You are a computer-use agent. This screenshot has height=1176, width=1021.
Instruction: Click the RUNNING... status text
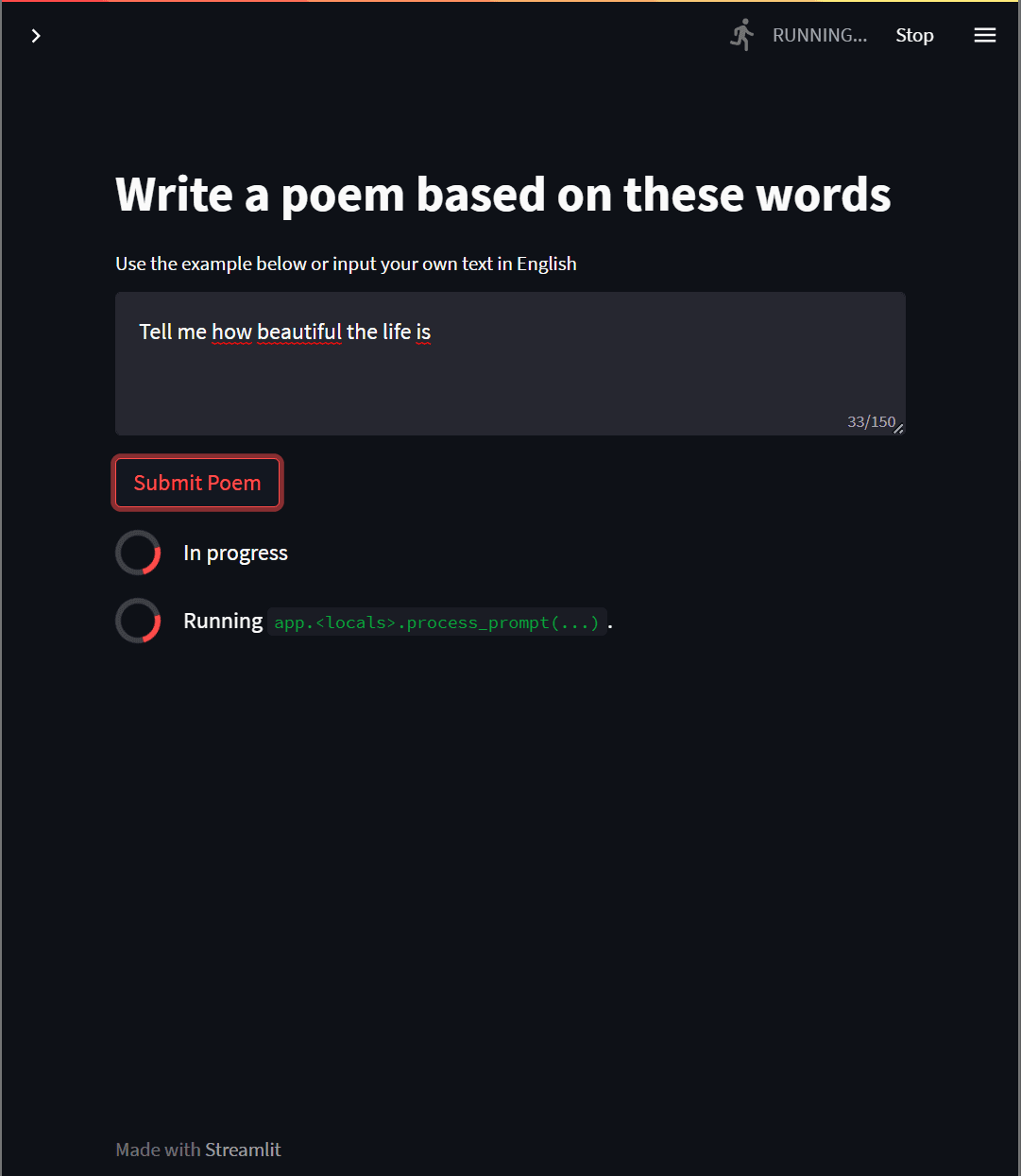(x=820, y=35)
